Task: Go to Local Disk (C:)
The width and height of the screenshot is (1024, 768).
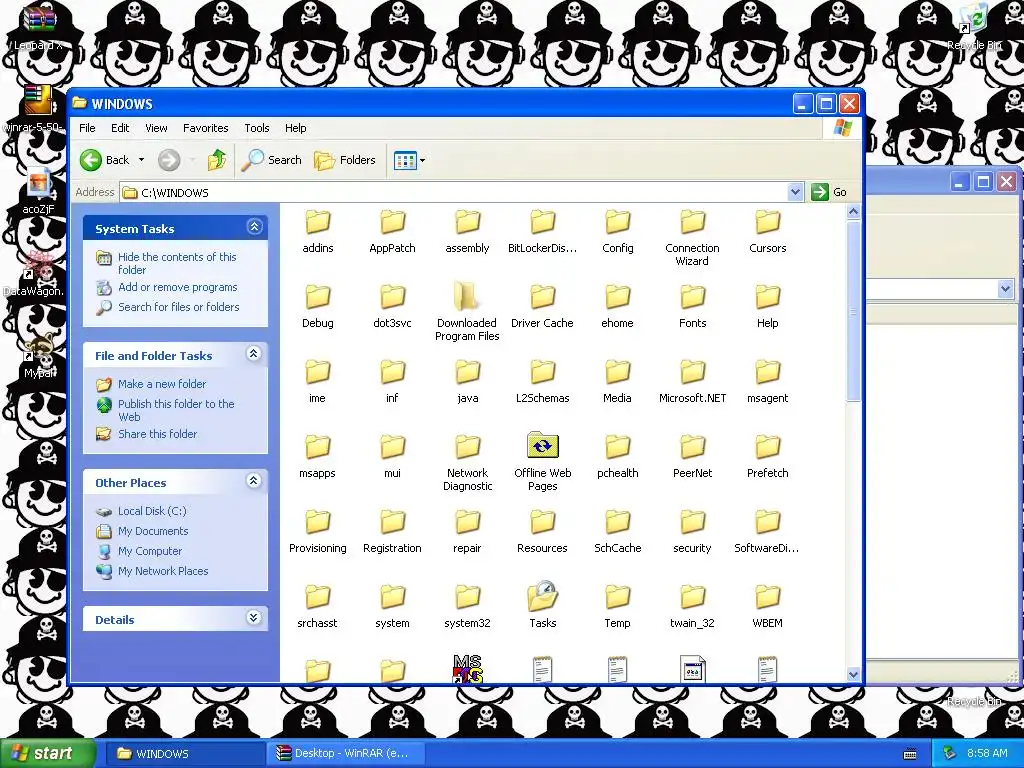Action: [152, 511]
